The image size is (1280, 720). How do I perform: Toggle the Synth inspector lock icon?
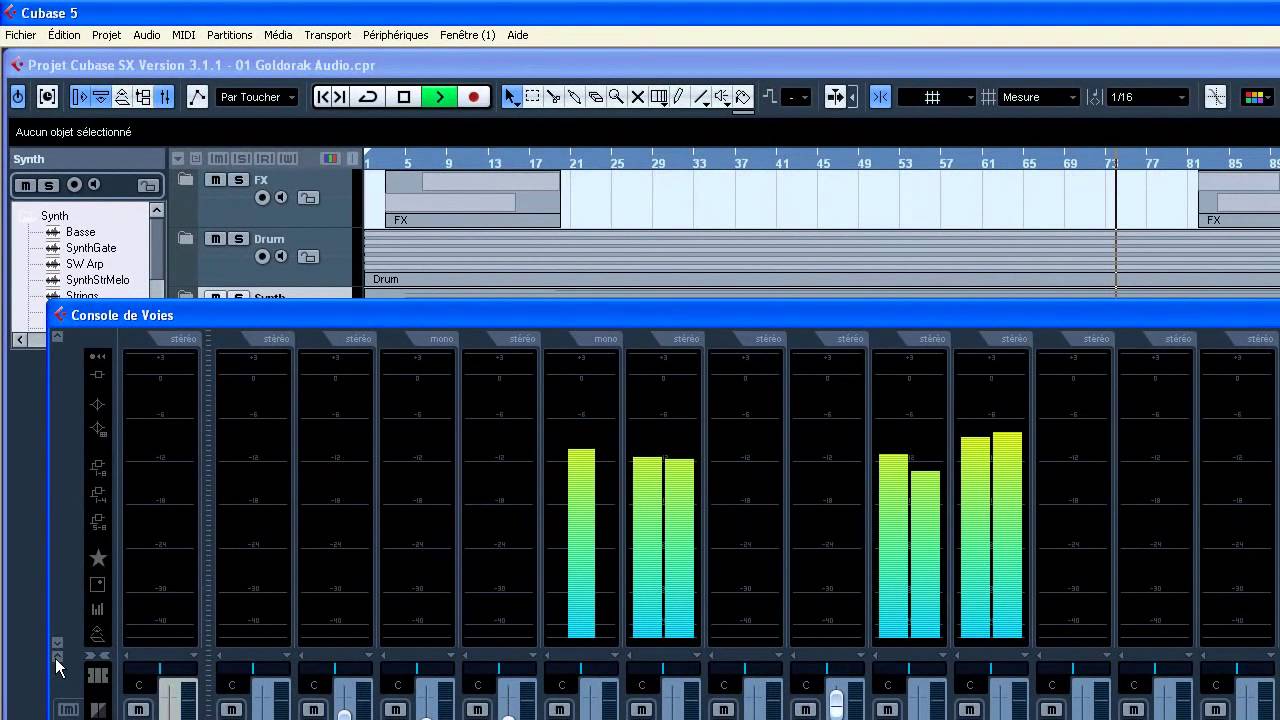click(x=147, y=185)
